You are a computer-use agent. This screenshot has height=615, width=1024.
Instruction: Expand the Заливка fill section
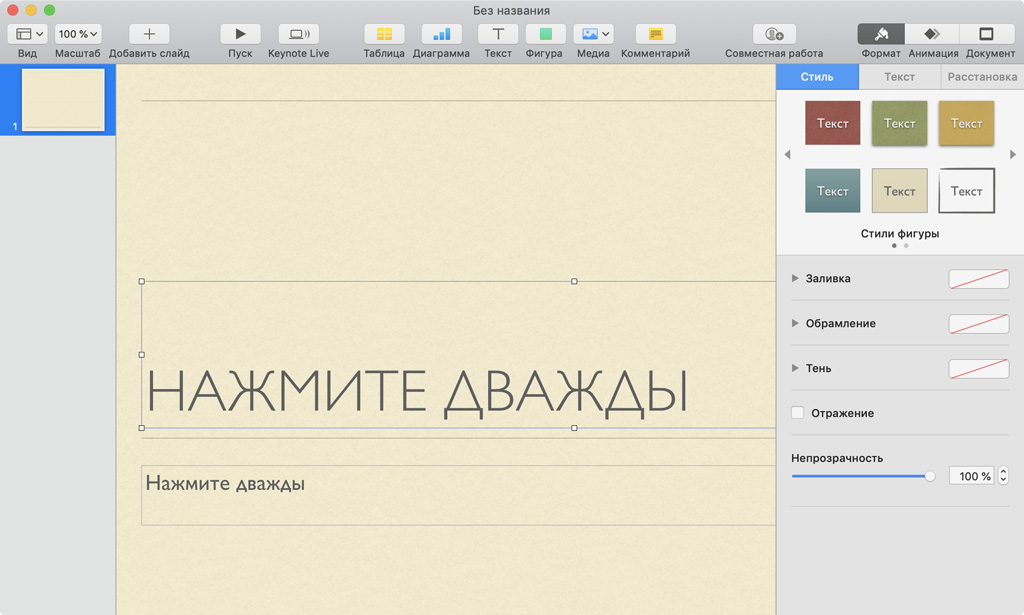pos(795,278)
